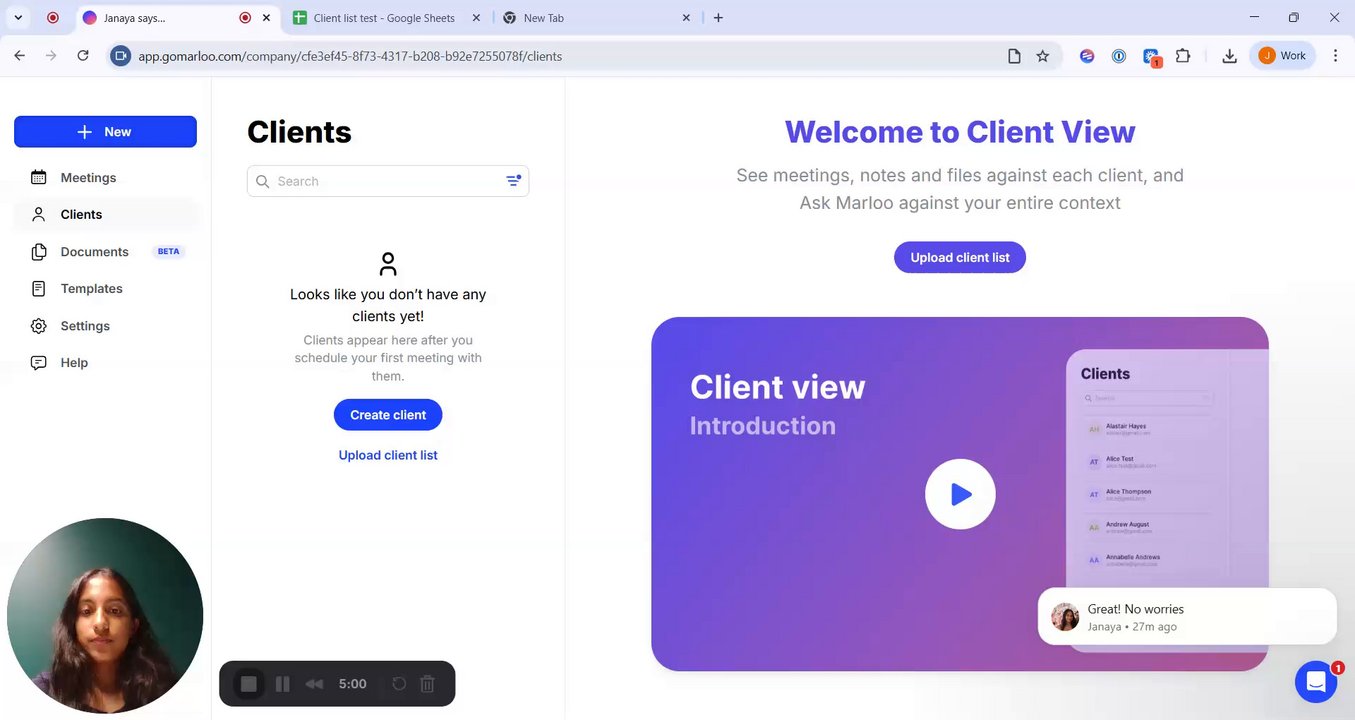
Task: Click the Welcome to Client View heading
Action: coord(960,132)
